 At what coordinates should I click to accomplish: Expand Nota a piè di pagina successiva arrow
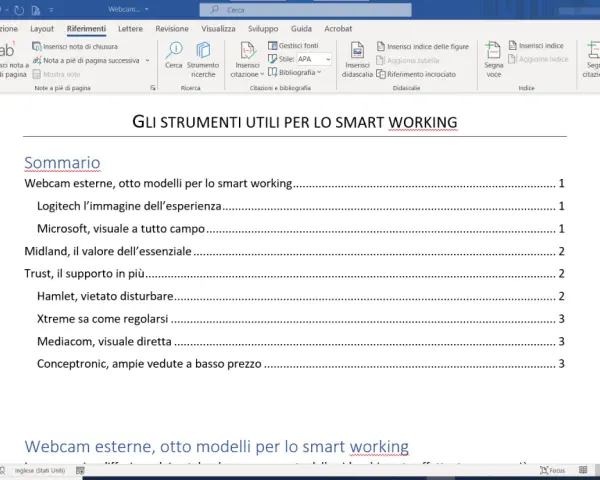coord(147,60)
